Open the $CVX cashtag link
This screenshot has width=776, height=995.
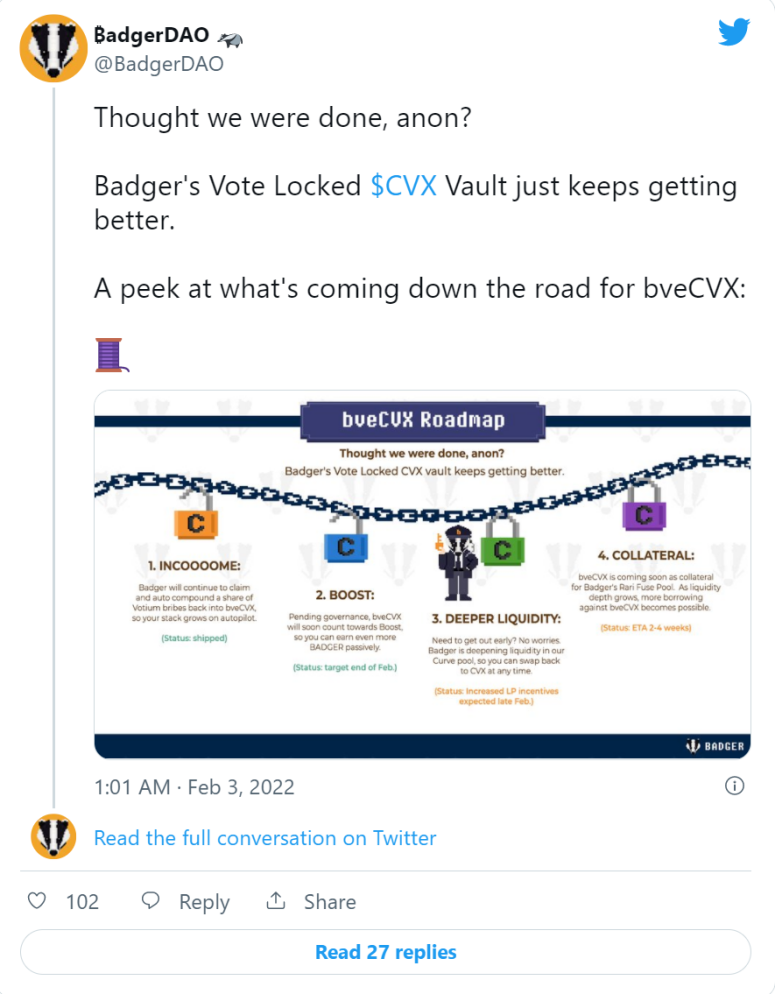click(404, 186)
